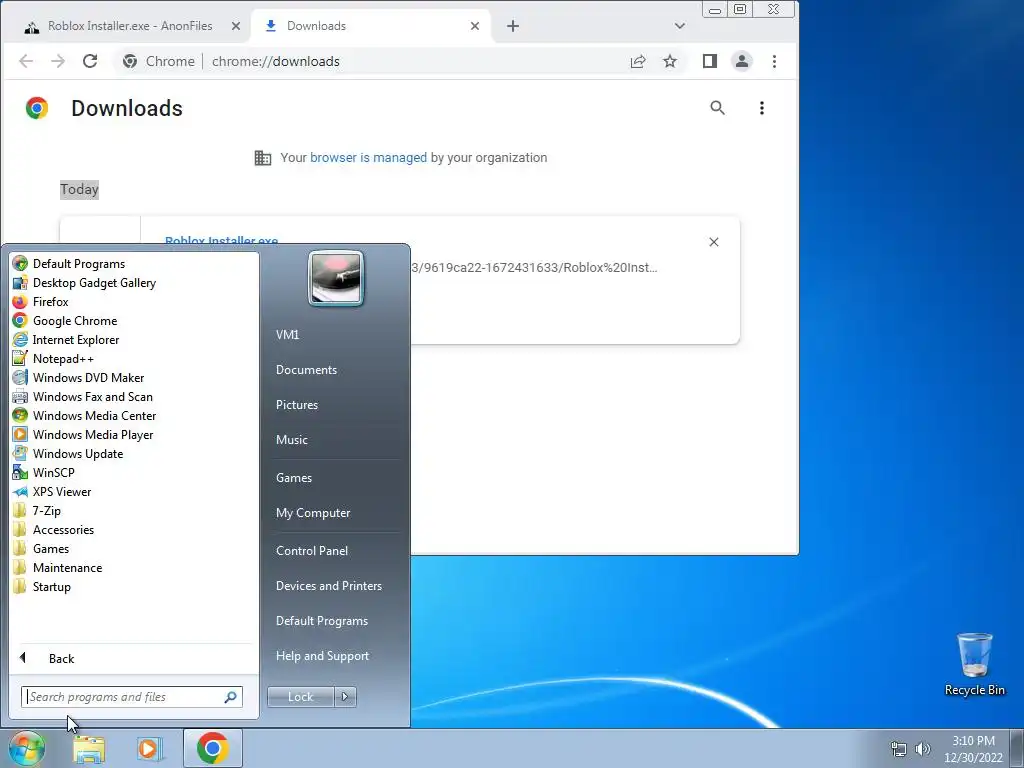Open Help and Support
The width and height of the screenshot is (1024, 768).
[x=323, y=656]
